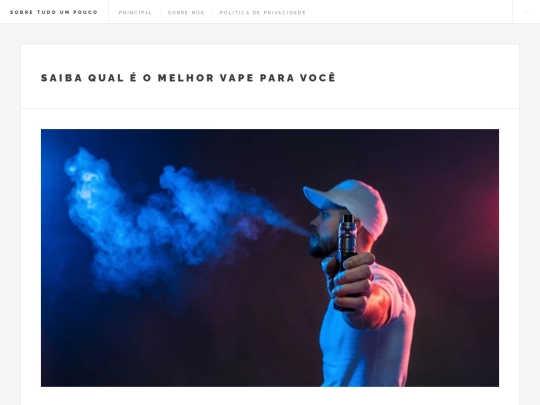Open the Sobre Nós menu item
The image size is (540, 405).
point(186,13)
